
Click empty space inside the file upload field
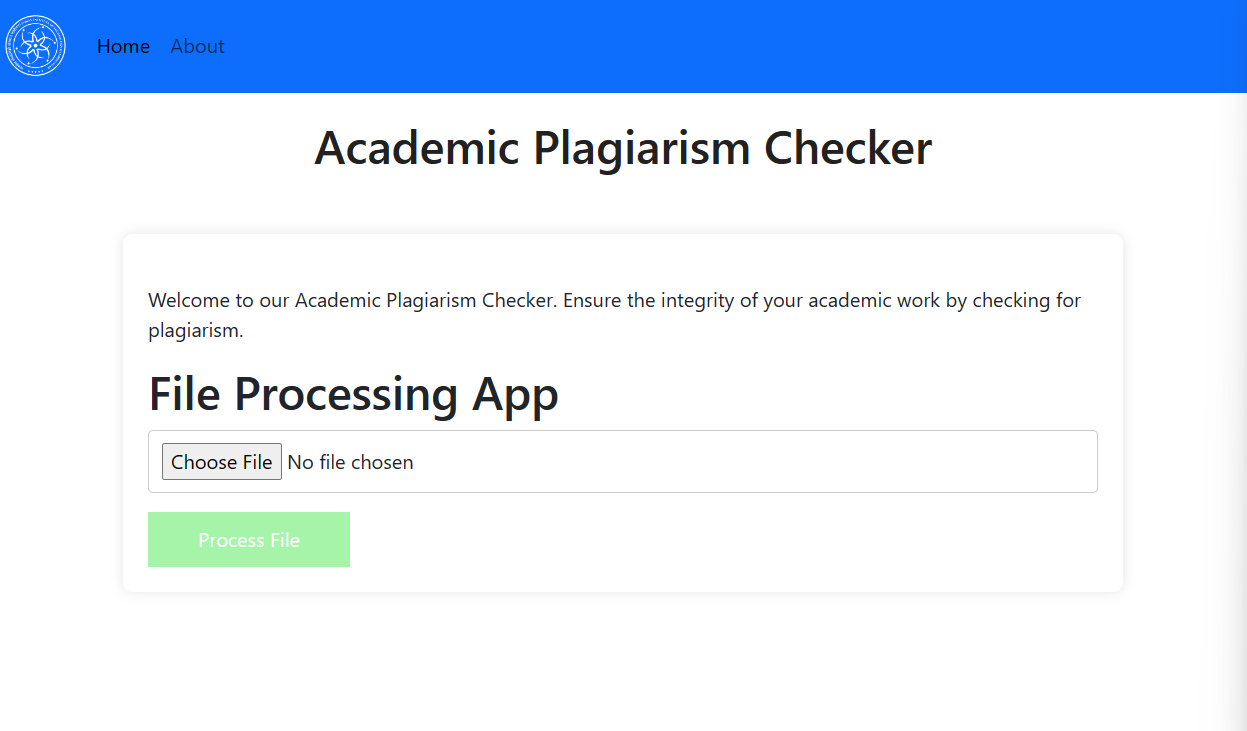click(x=750, y=462)
